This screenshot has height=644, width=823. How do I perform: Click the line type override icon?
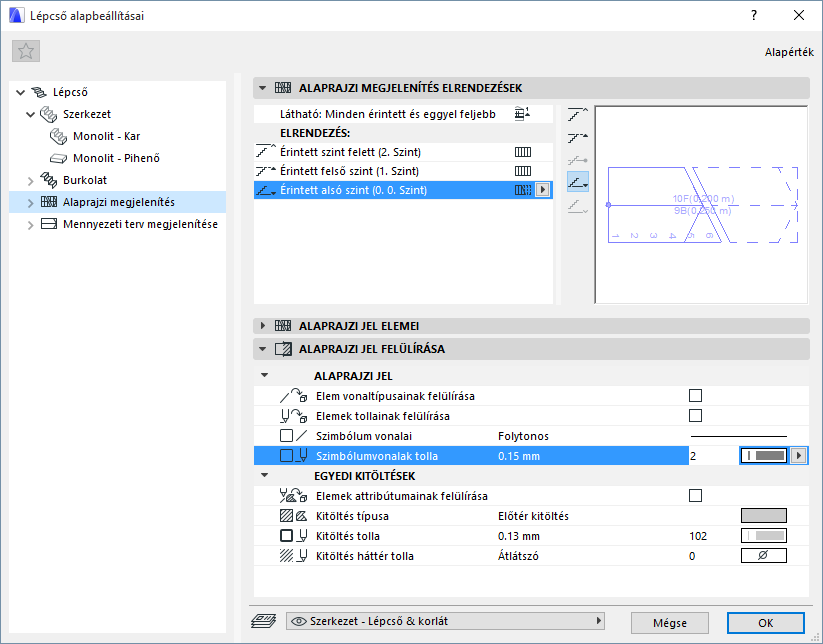[293, 396]
